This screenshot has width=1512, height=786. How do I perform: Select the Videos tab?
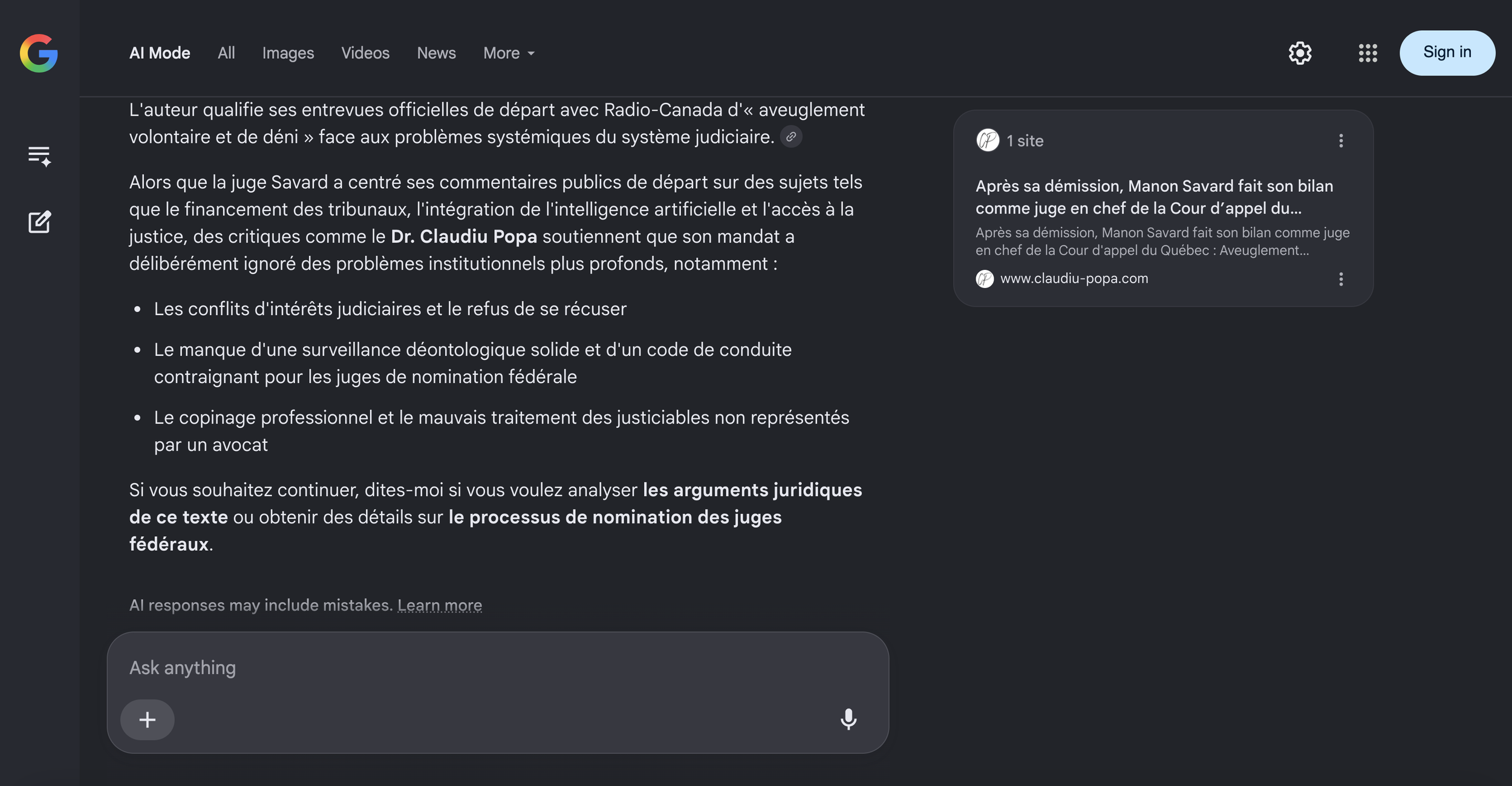[x=365, y=53]
